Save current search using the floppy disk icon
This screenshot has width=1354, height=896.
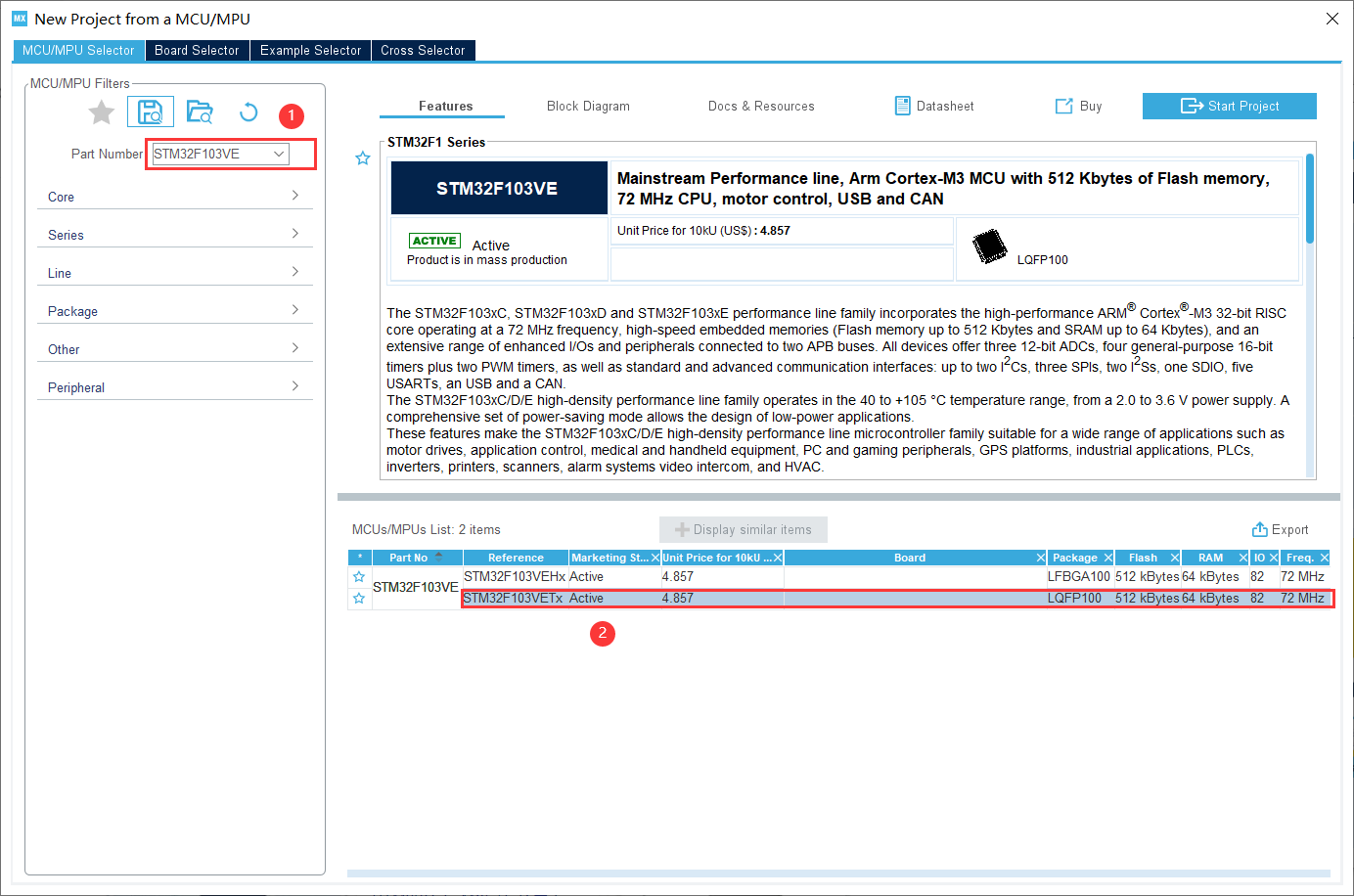151,112
